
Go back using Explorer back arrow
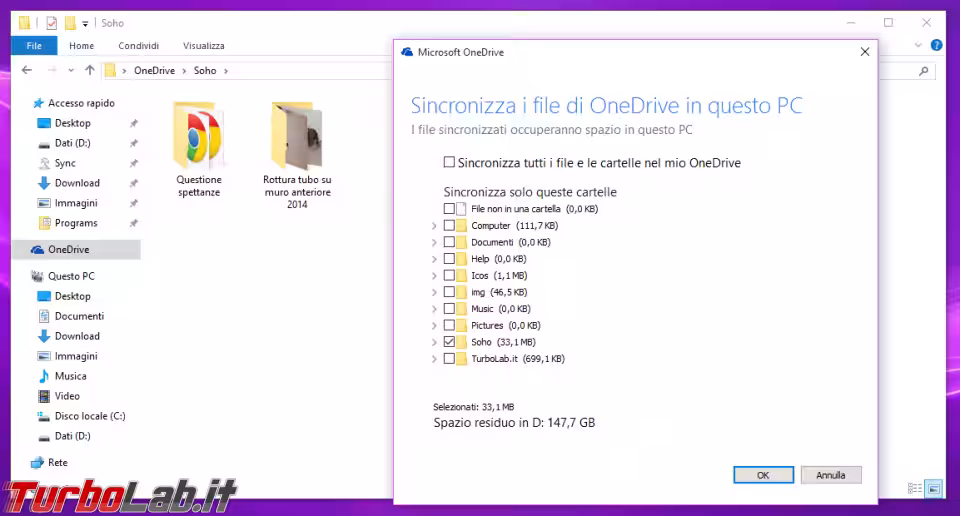point(26,70)
